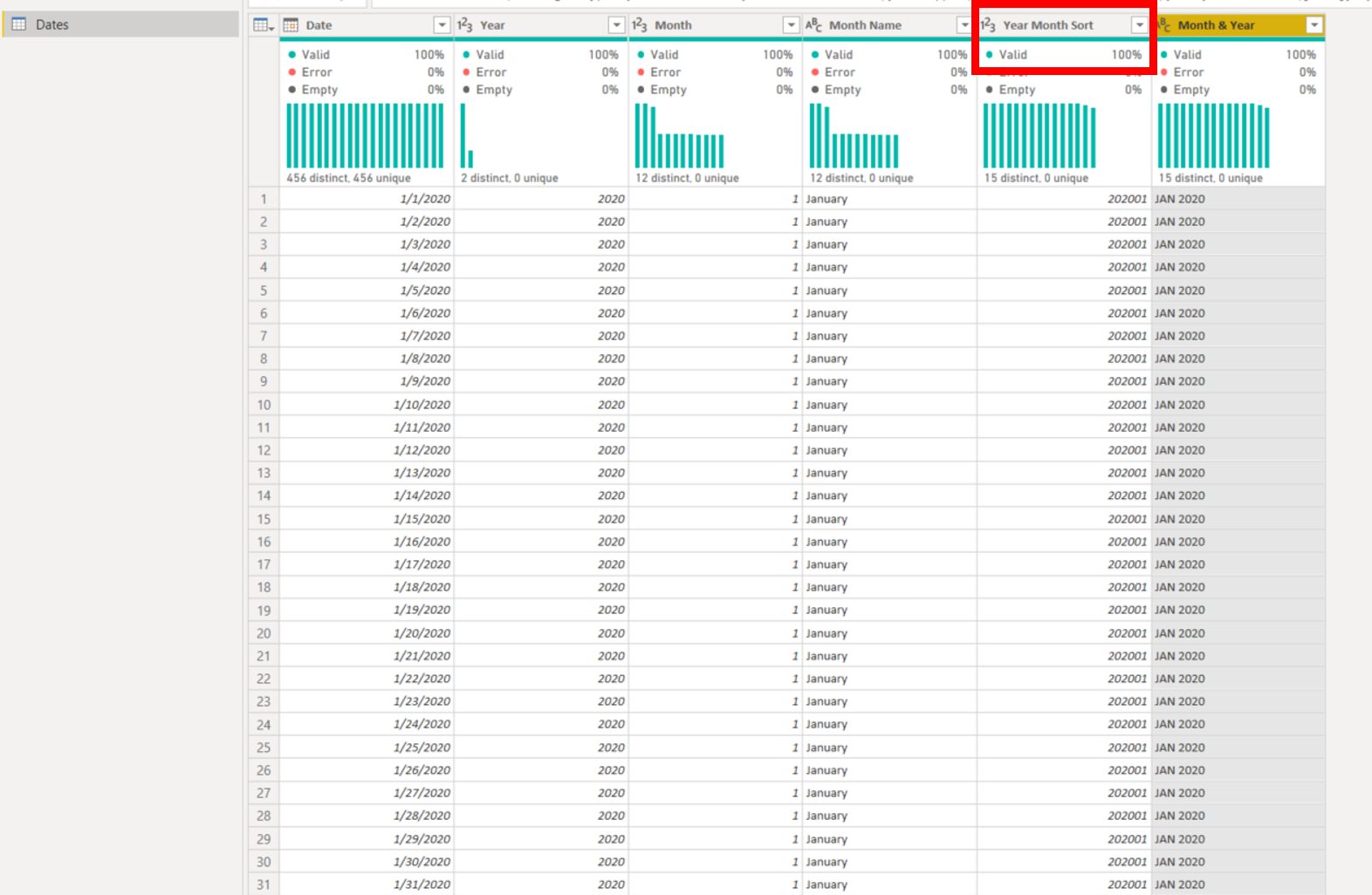The width and height of the screenshot is (1372, 895).
Task: Click the Month column distribution histogram
Action: (x=679, y=135)
